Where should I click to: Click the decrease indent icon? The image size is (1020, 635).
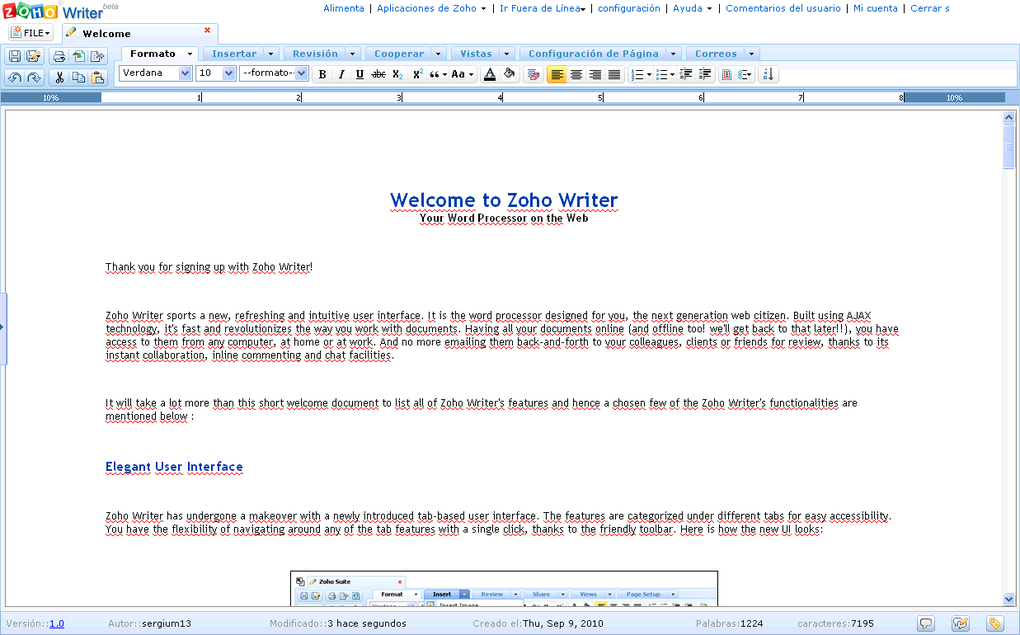[x=685, y=73]
